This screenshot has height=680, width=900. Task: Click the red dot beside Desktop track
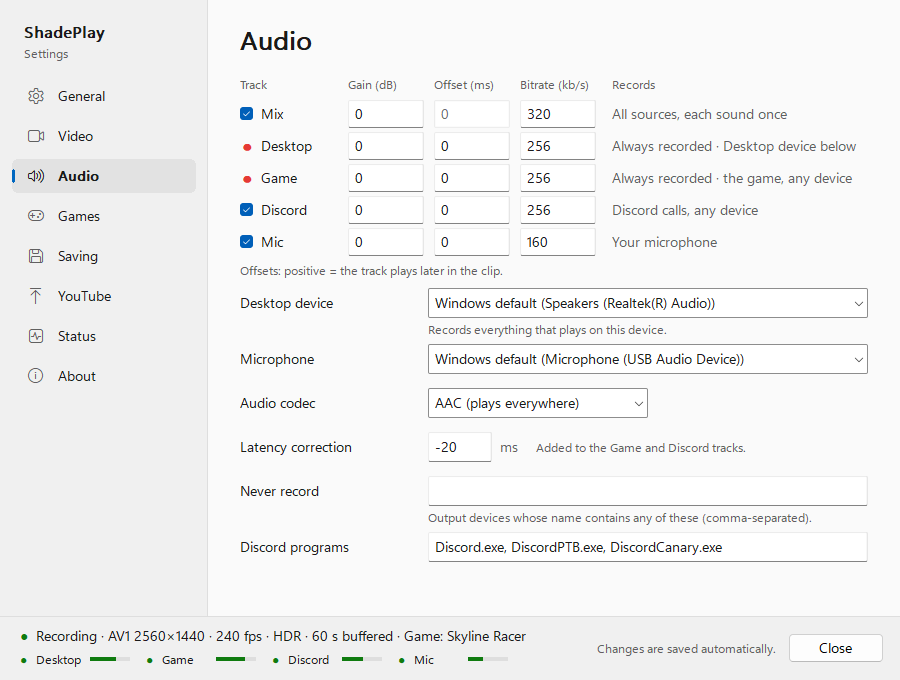tap(247, 147)
